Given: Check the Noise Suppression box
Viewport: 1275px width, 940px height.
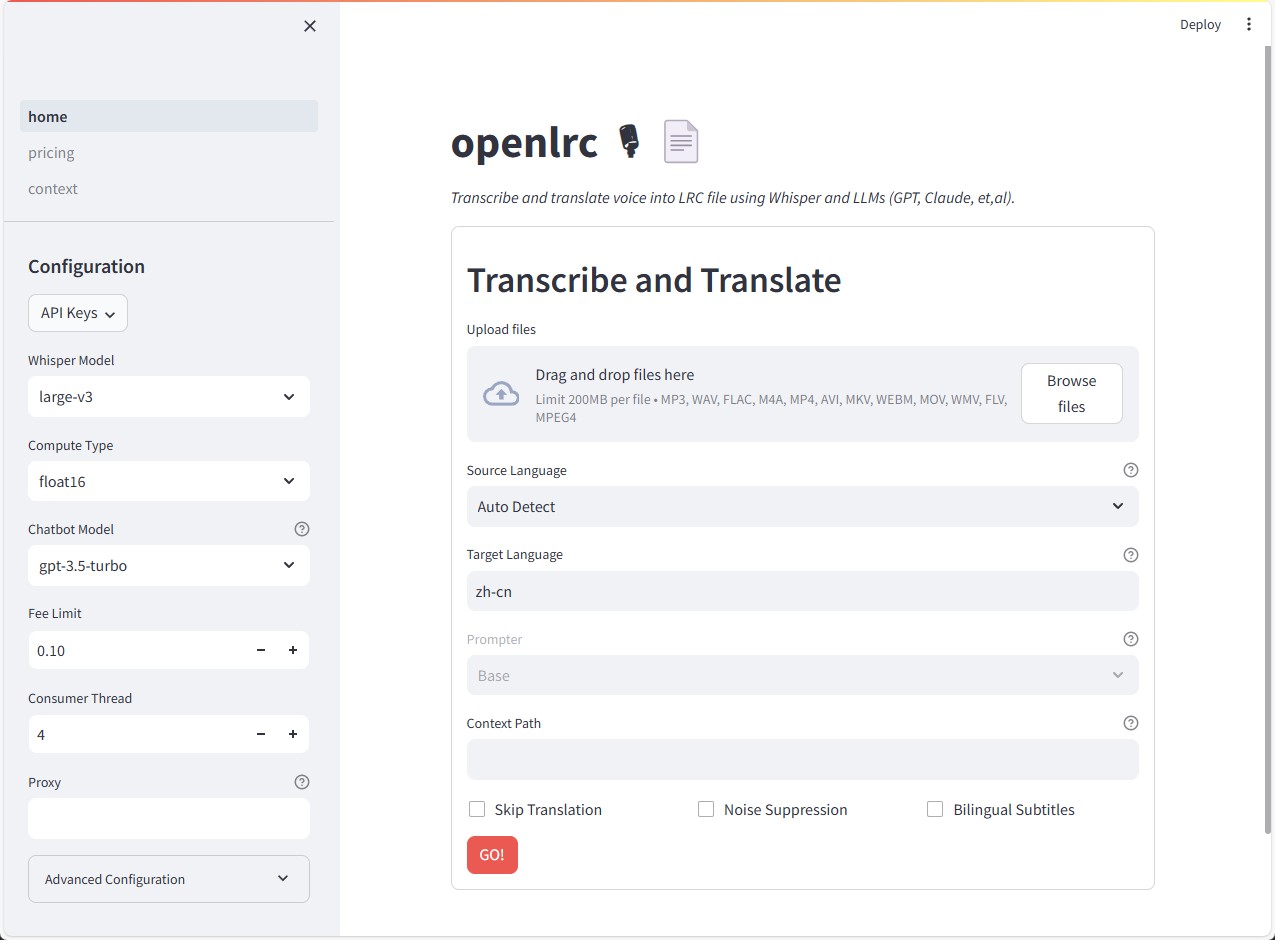Looking at the screenshot, I should pos(705,809).
